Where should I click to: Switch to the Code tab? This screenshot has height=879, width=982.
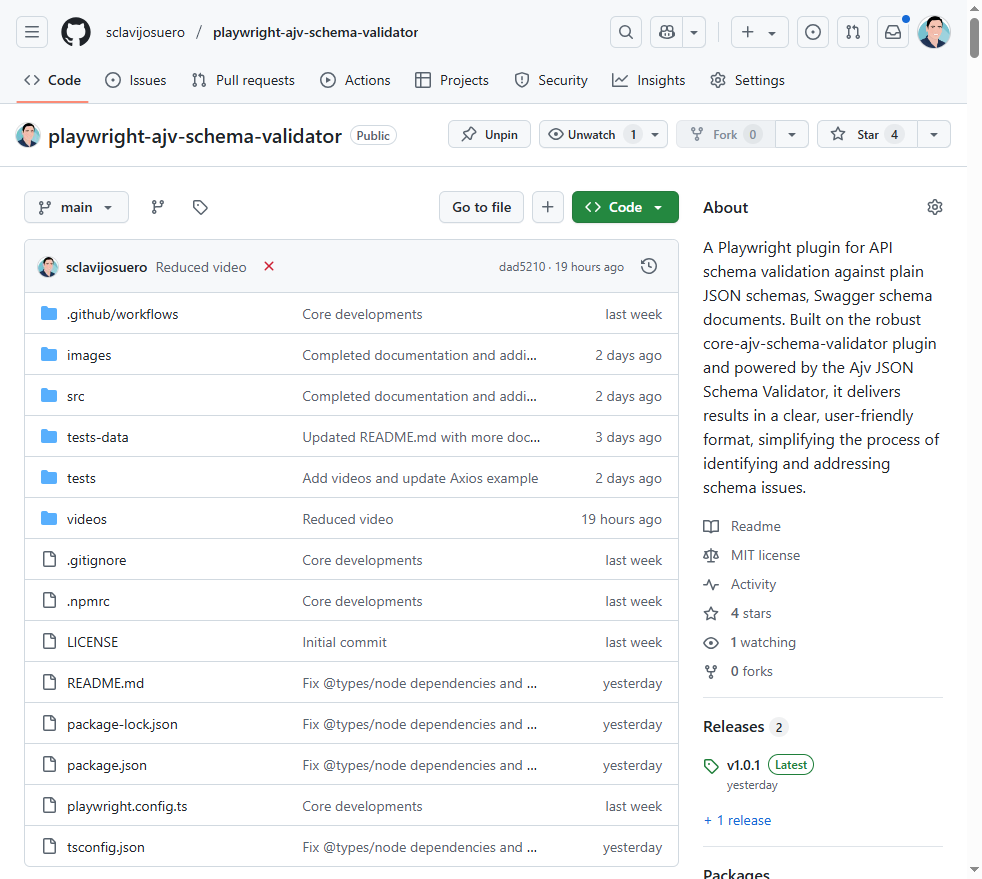[53, 81]
